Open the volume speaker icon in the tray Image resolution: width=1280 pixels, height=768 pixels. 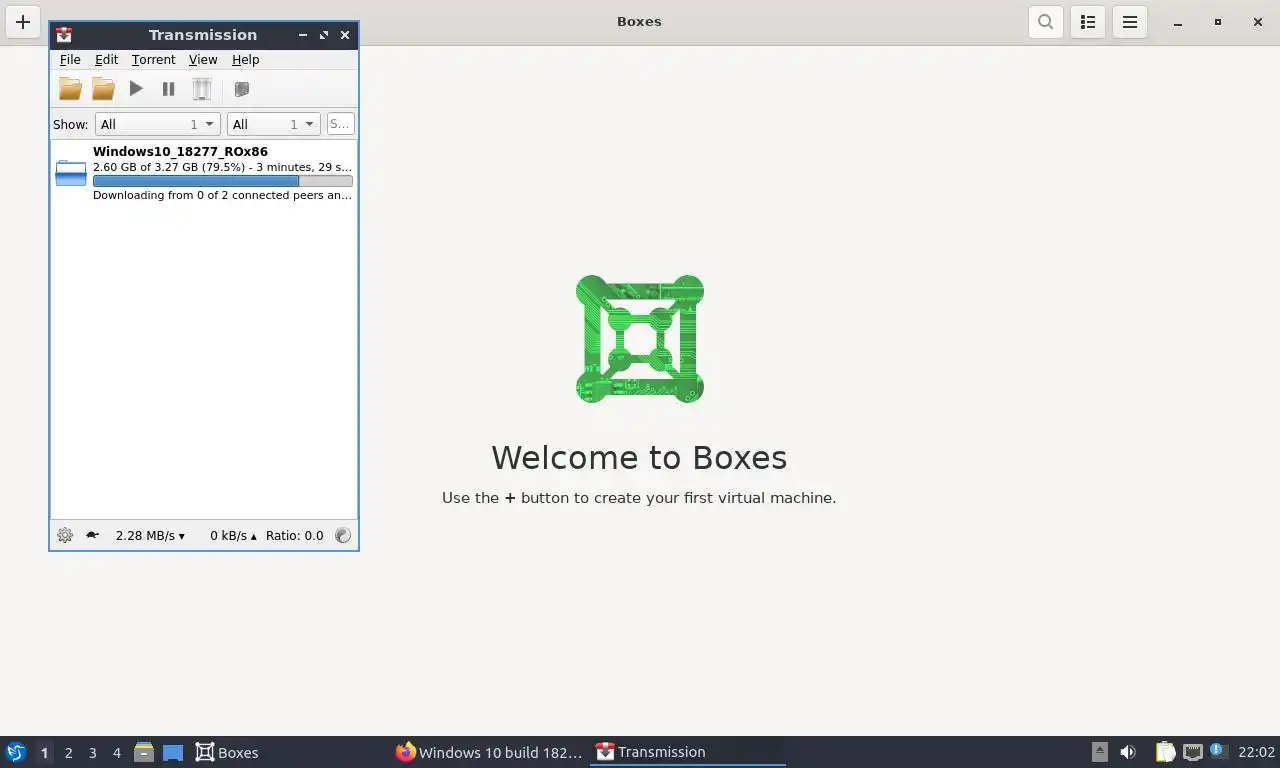1128,752
